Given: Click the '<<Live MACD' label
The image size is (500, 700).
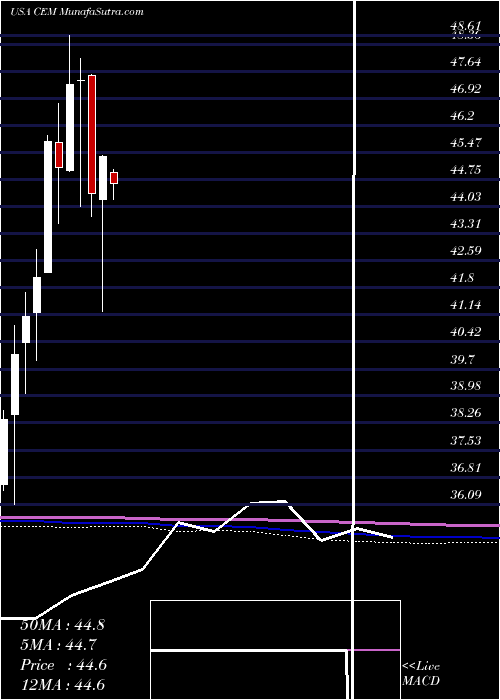Looking at the screenshot, I should (x=421, y=674).
